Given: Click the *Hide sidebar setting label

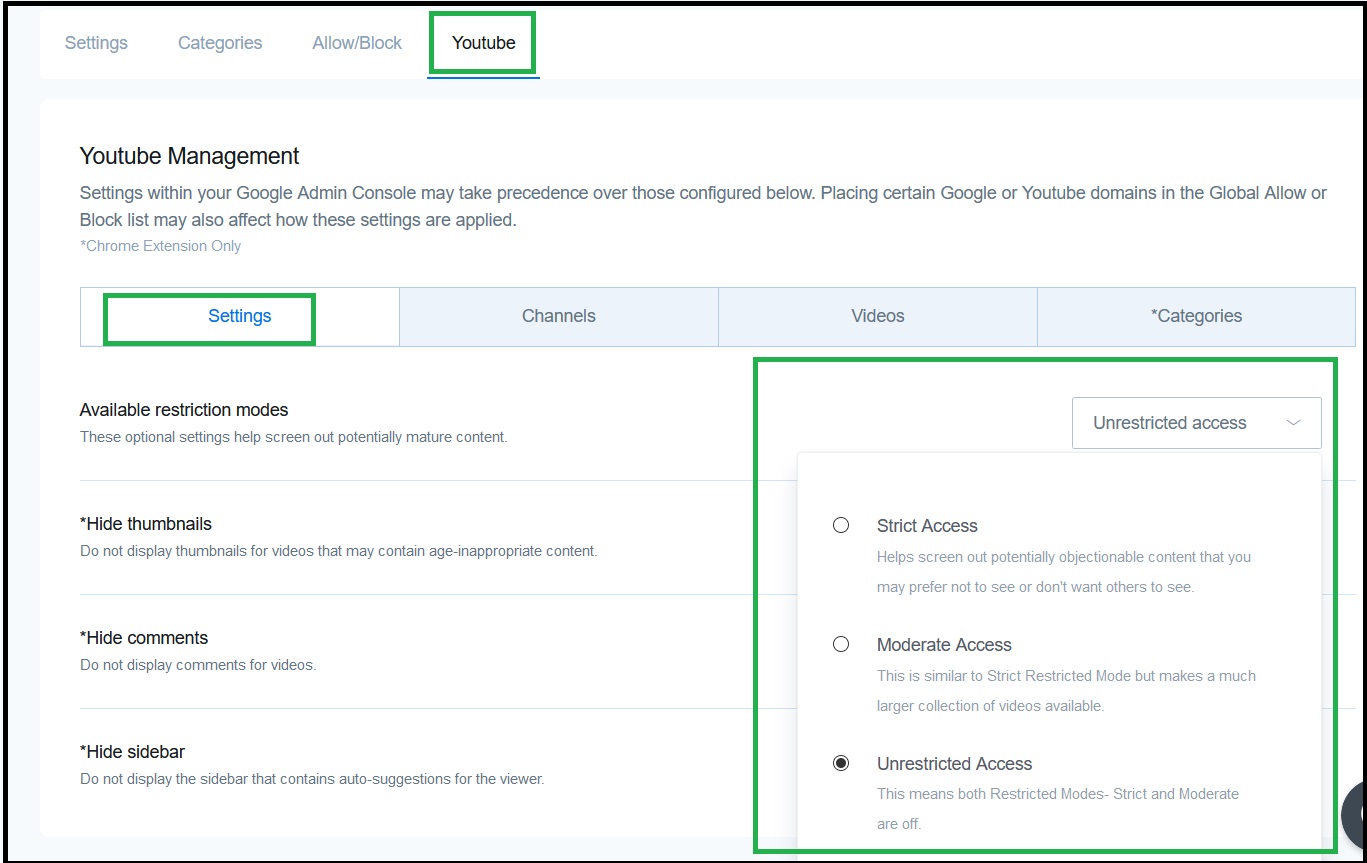Looking at the screenshot, I should tap(132, 752).
